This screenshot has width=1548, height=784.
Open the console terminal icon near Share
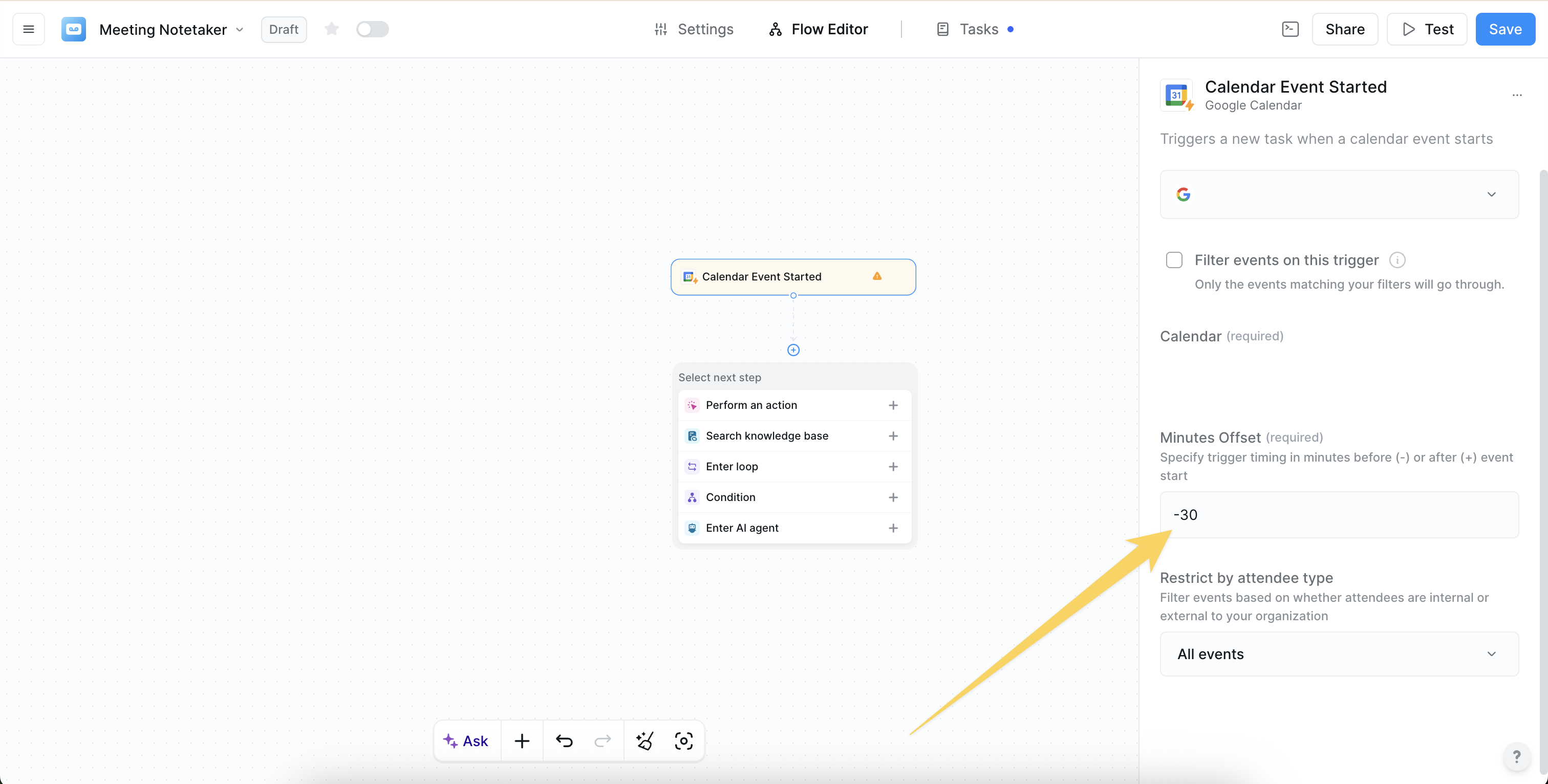1289,29
